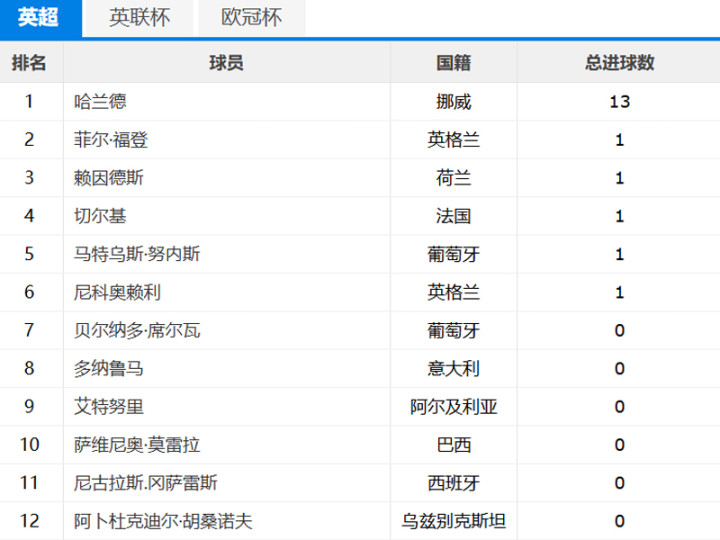This screenshot has width=720, height=540.
Task: Click rank number 5 beside 马特乌斯·努内斯
Action: tap(29, 254)
